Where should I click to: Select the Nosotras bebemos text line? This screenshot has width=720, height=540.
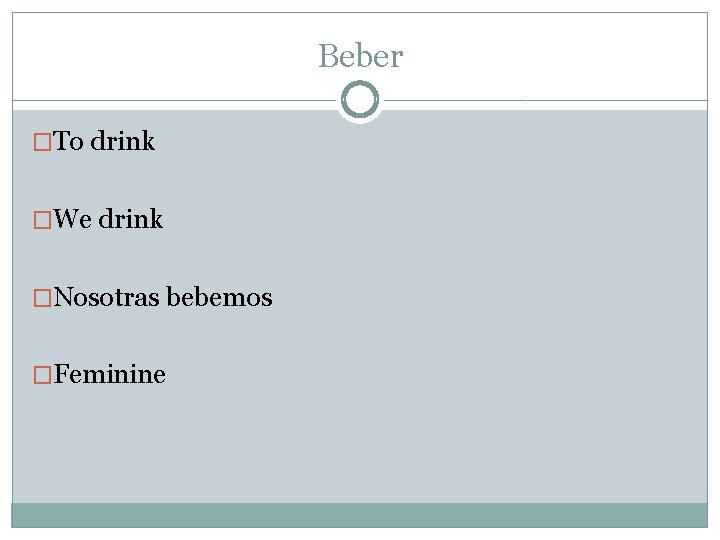[163, 297]
